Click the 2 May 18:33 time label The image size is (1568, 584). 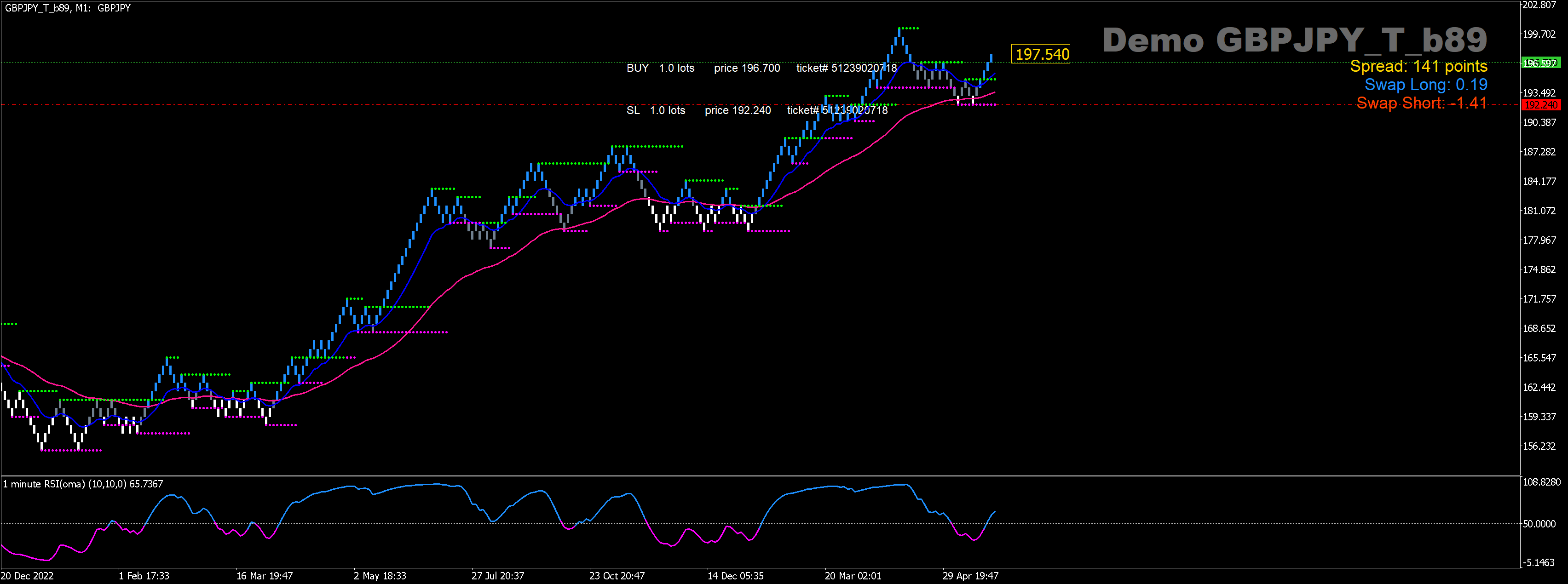[x=380, y=575]
